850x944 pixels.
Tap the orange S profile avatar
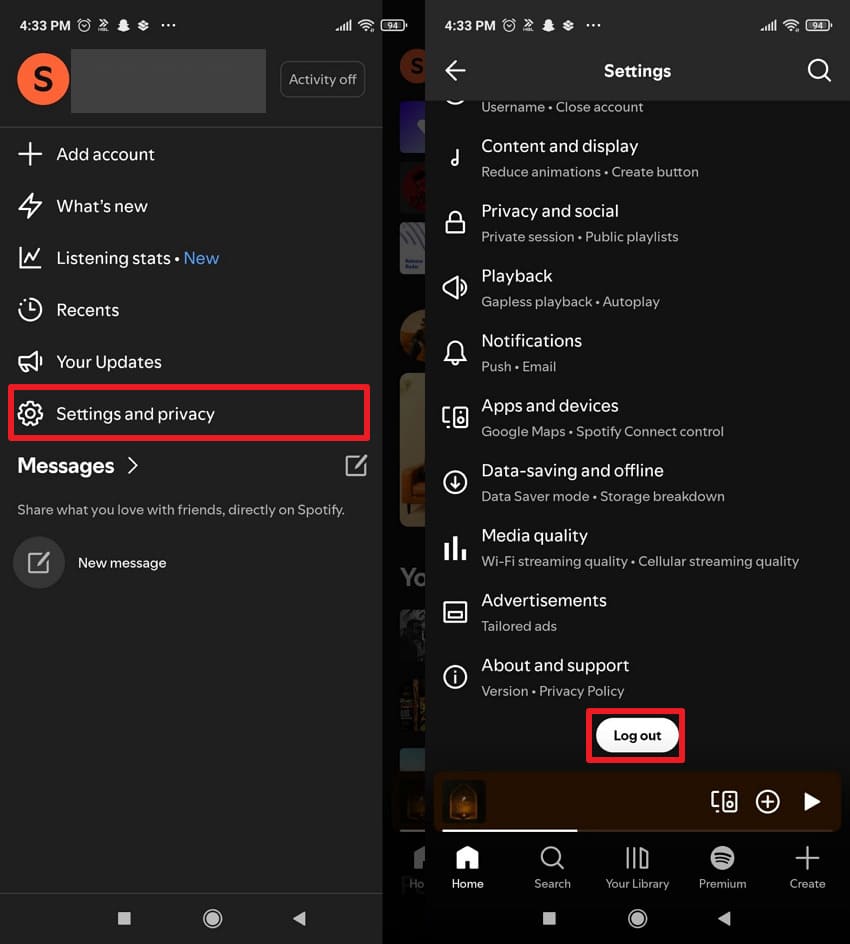coord(43,79)
